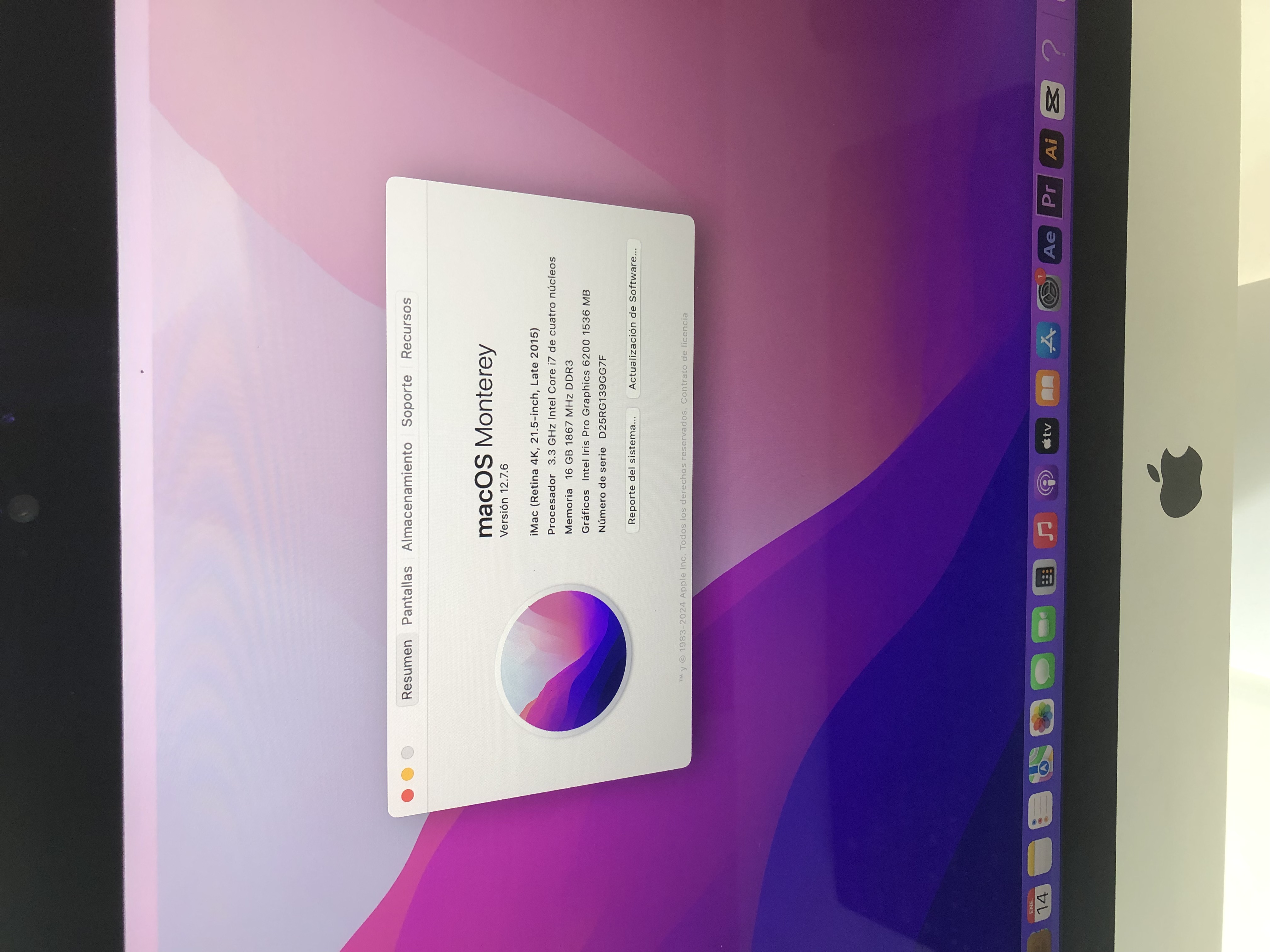
Task: Click the Versión 12.7.6 text
Action: click(x=504, y=500)
